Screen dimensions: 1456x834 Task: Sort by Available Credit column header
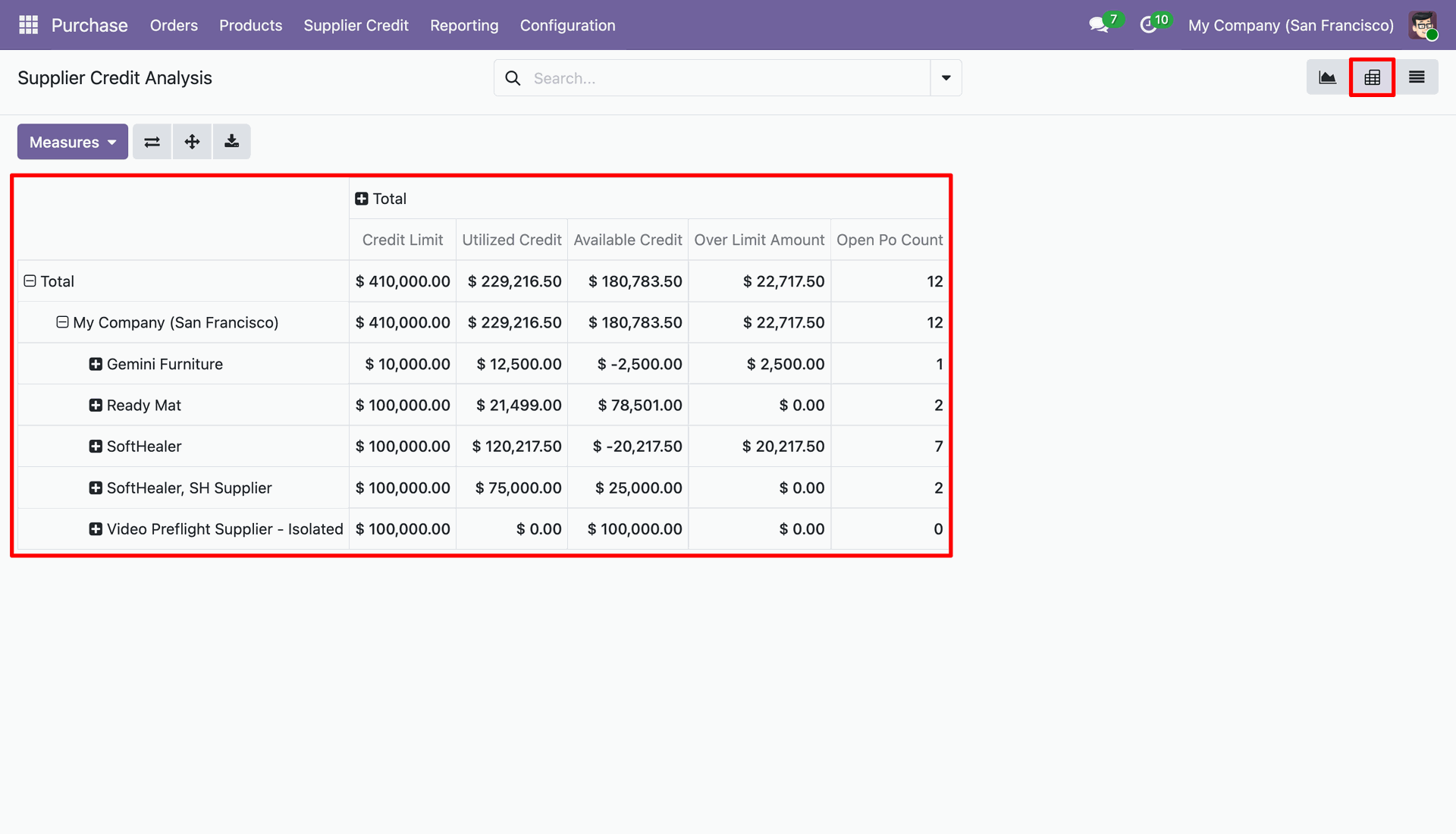tap(628, 240)
